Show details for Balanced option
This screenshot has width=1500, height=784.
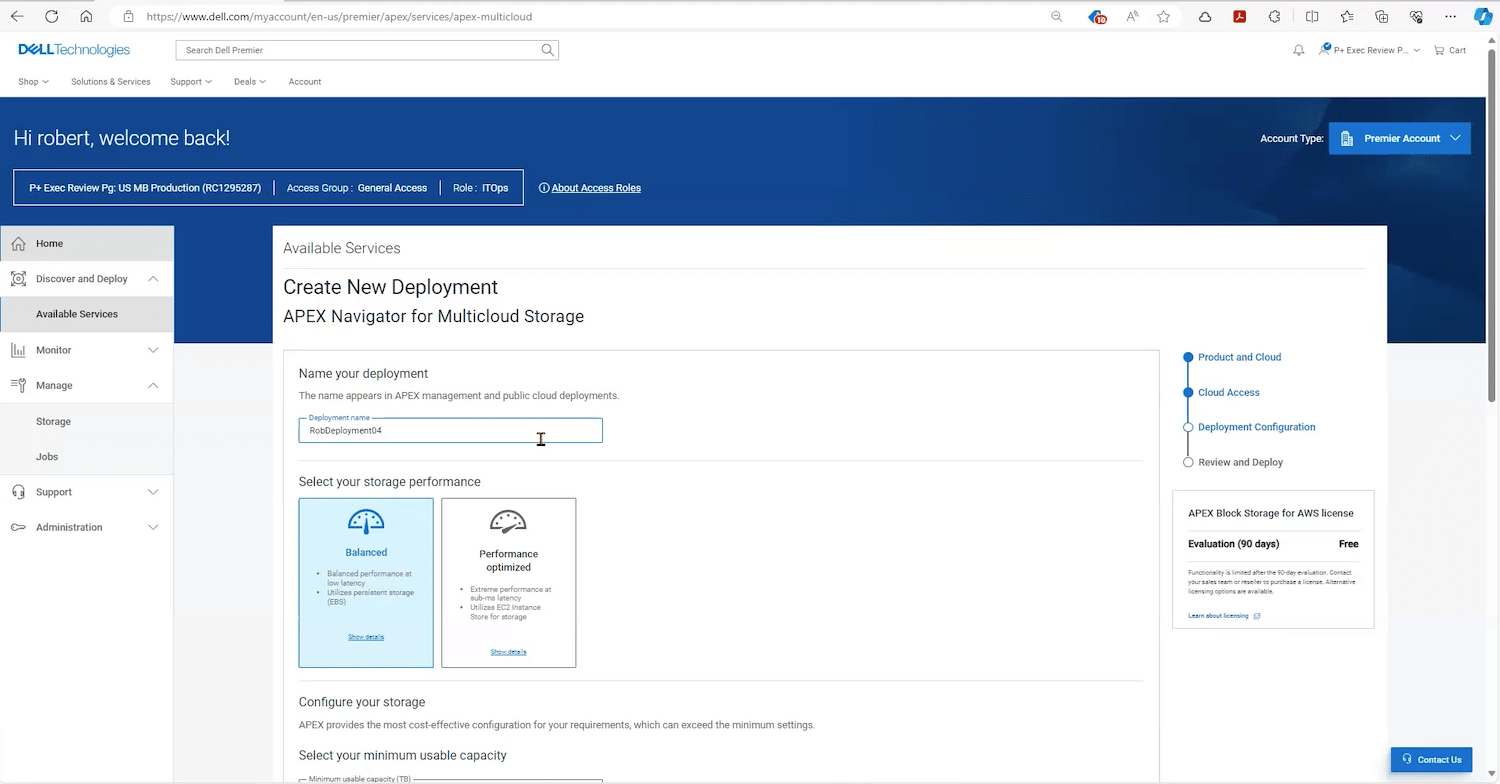(366, 637)
